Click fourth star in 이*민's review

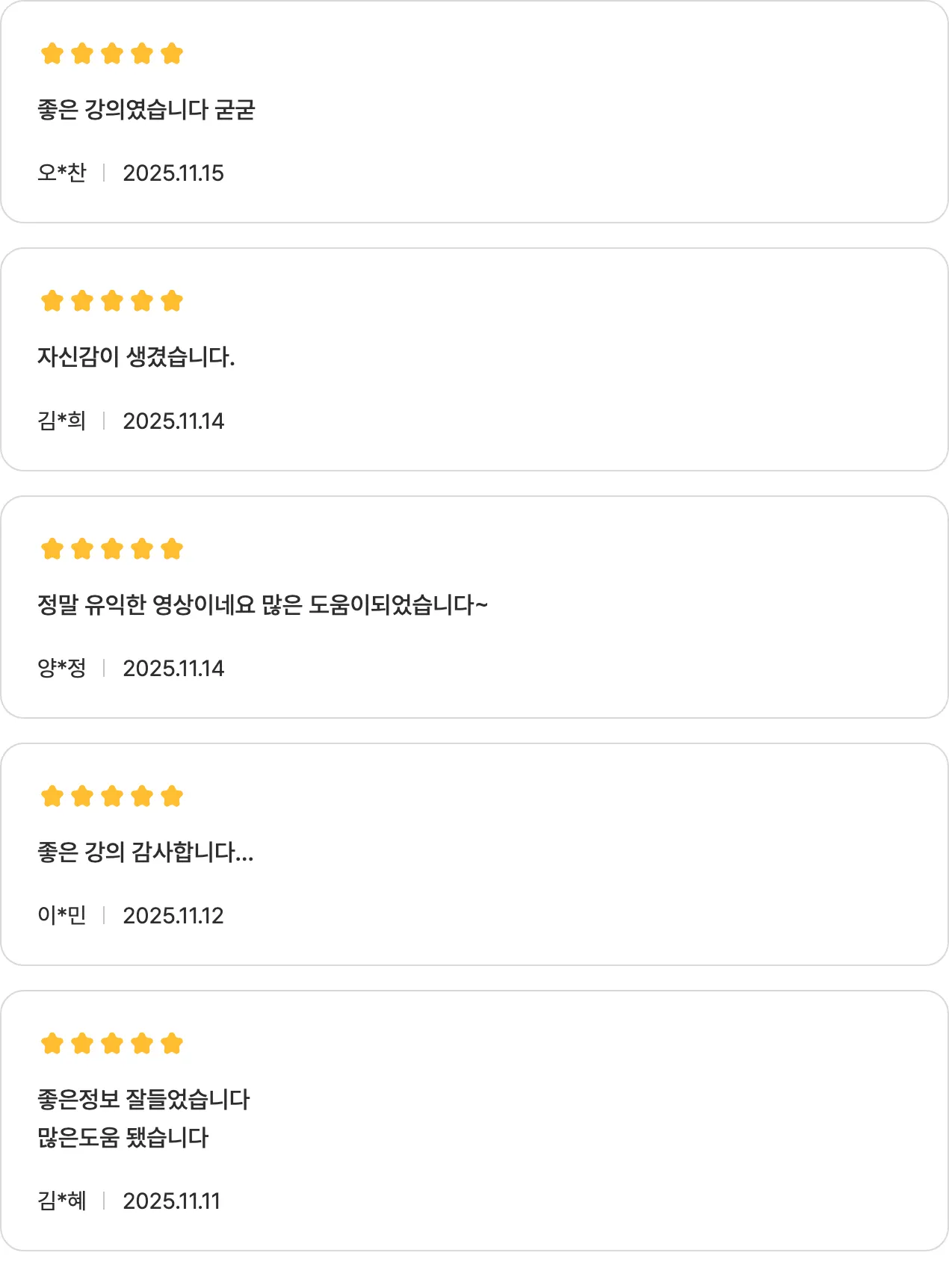tap(142, 796)
